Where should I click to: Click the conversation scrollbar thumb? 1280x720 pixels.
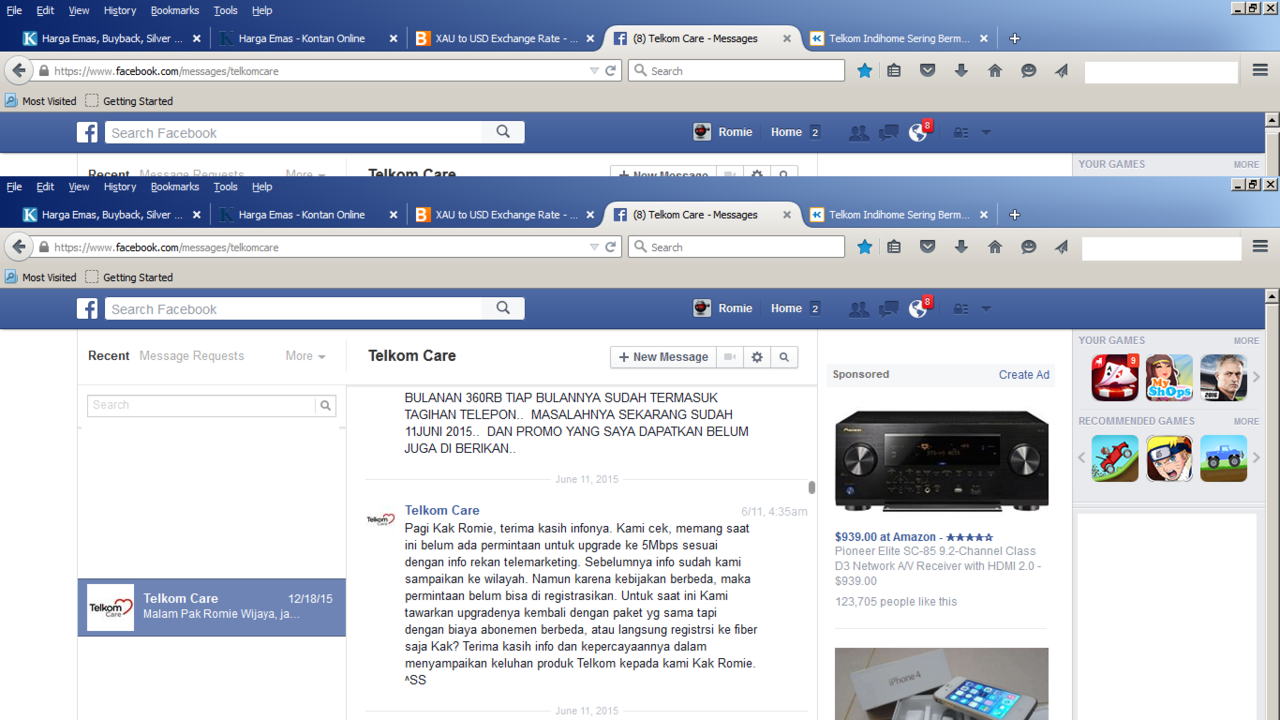tap(812, 488)
